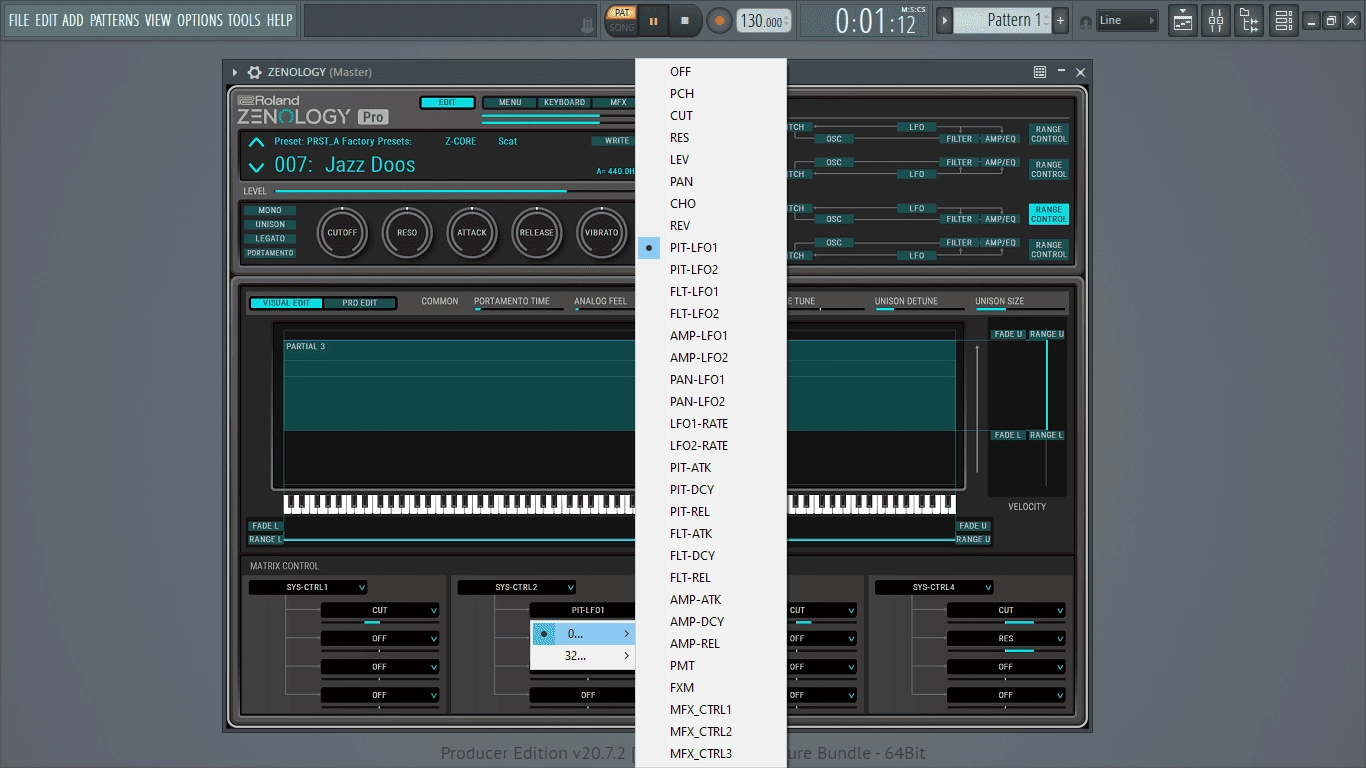Click the orange record button

719,20
